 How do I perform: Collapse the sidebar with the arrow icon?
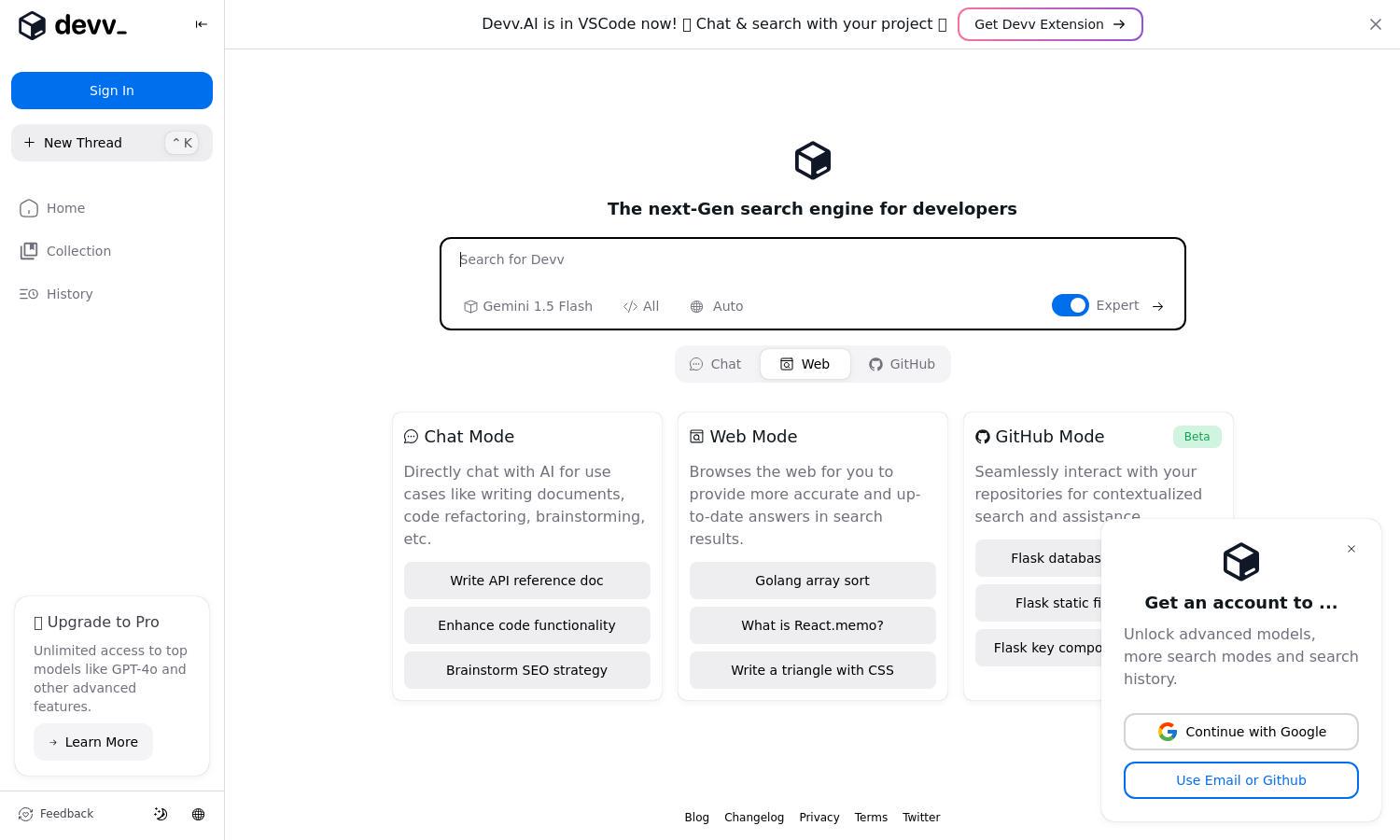click(x=201, y=24)
